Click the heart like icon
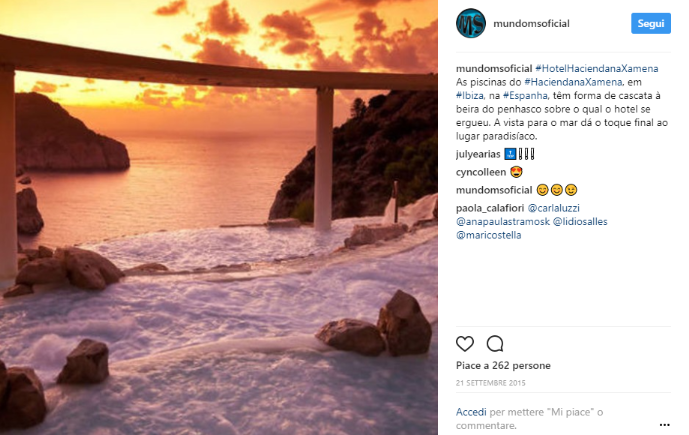Viewport: 689px width, 435px height. (464, 344)
